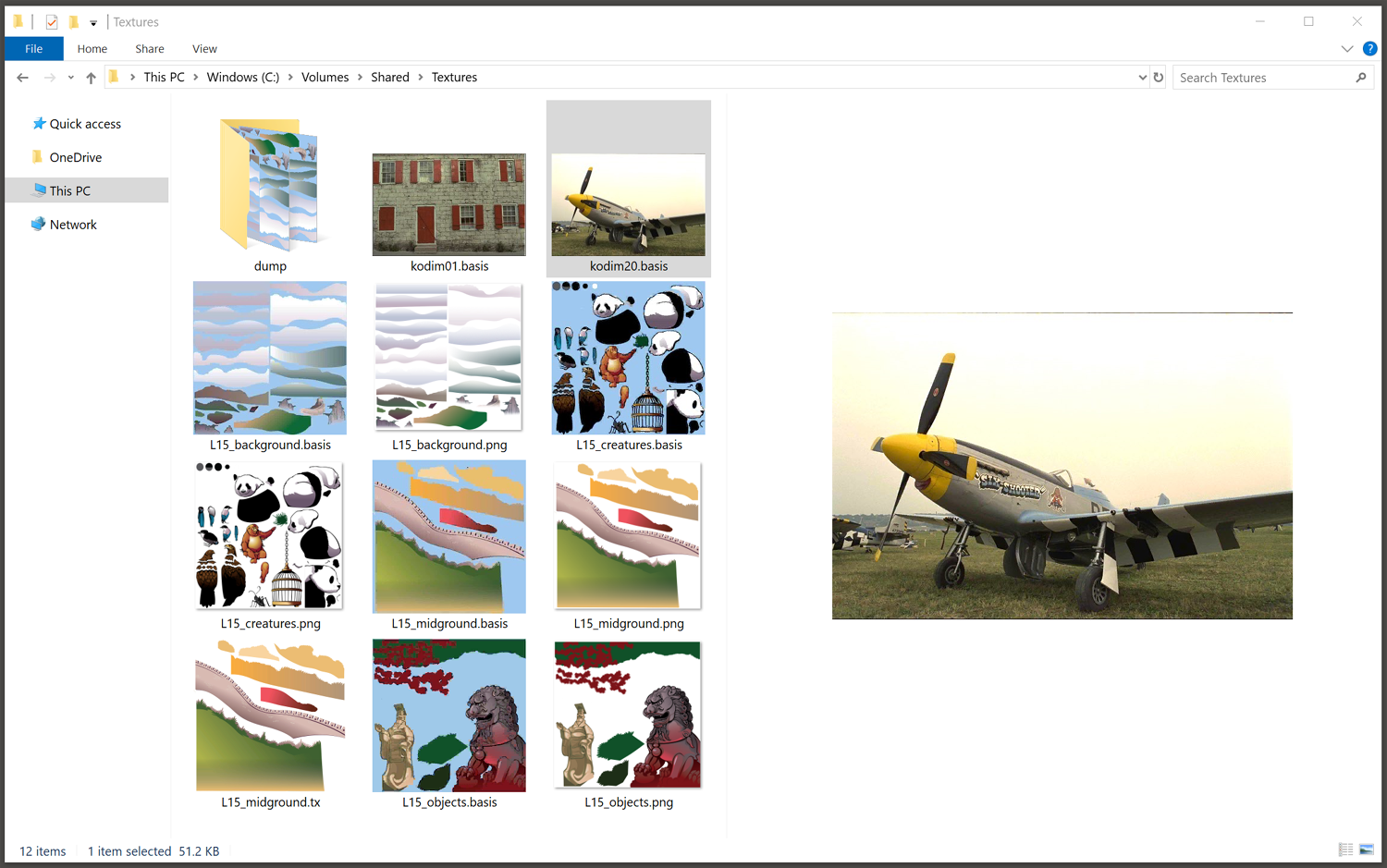Go up one folder level arrow

(91, 78)
